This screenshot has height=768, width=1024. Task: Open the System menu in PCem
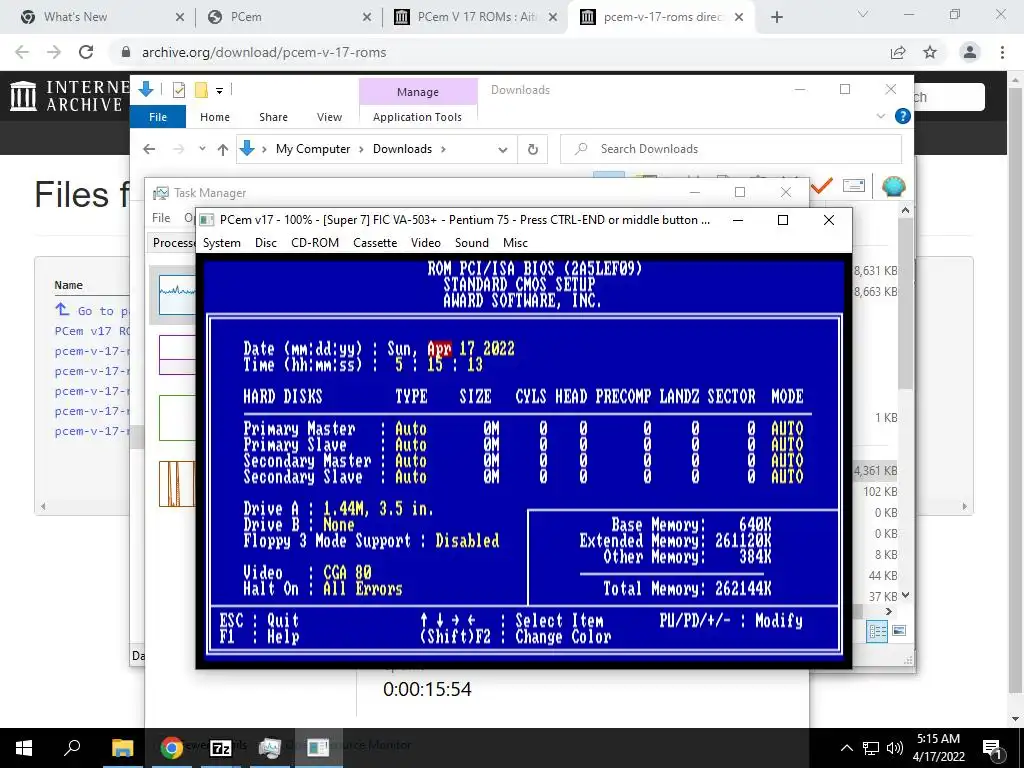pos(221,243)
